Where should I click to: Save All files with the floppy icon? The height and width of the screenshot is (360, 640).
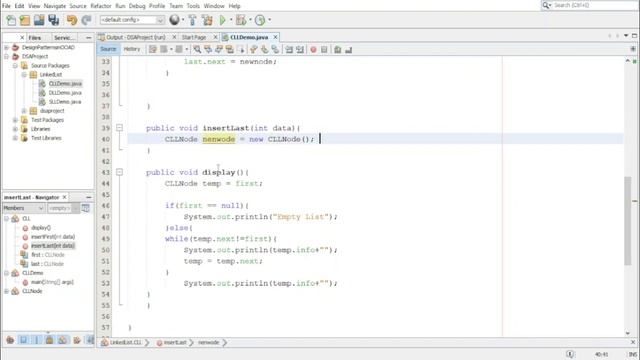53,20
